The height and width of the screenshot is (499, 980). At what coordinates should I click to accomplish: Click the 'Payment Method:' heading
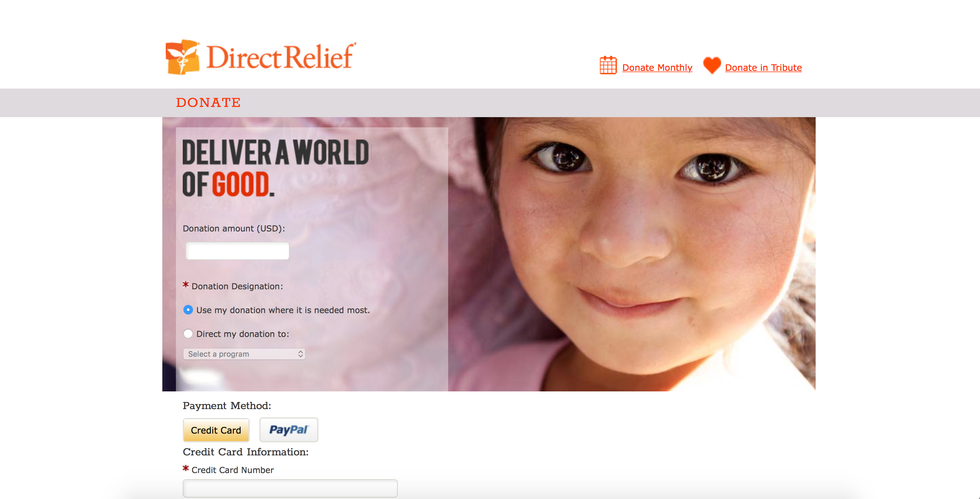227,406
